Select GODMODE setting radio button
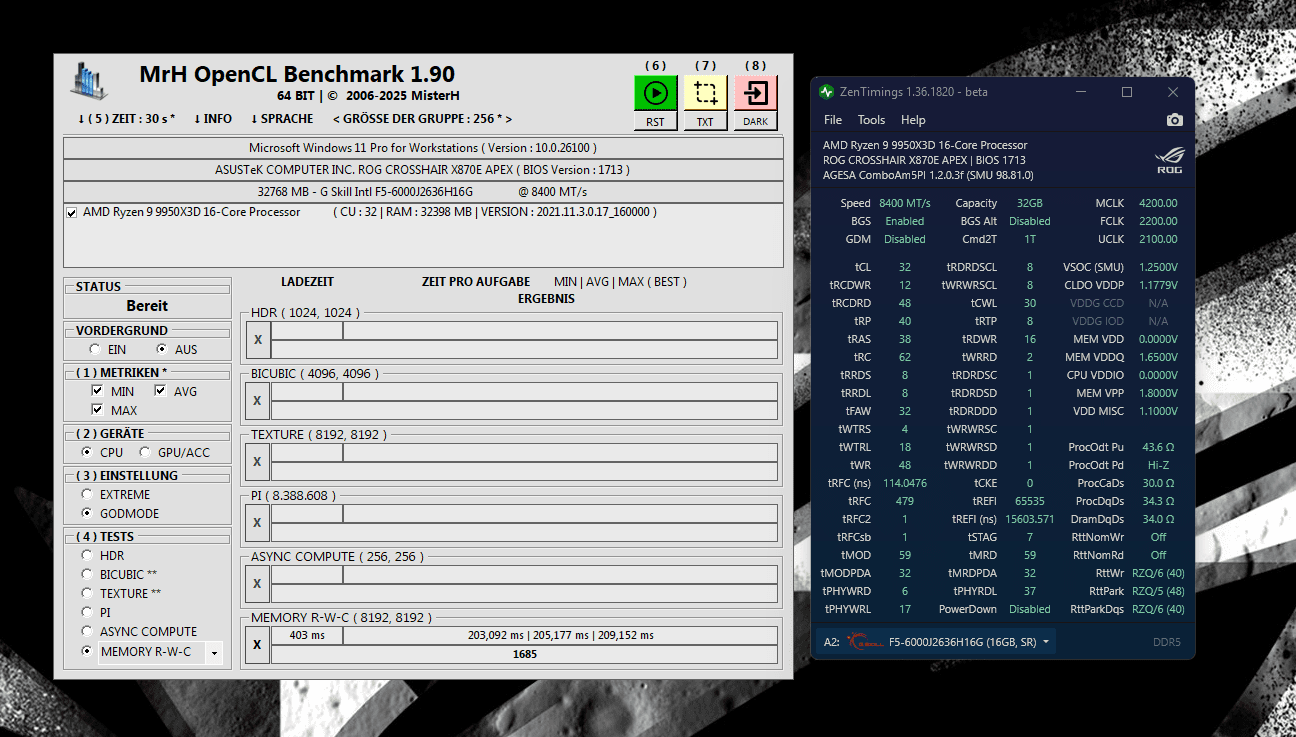 [87, 514]
